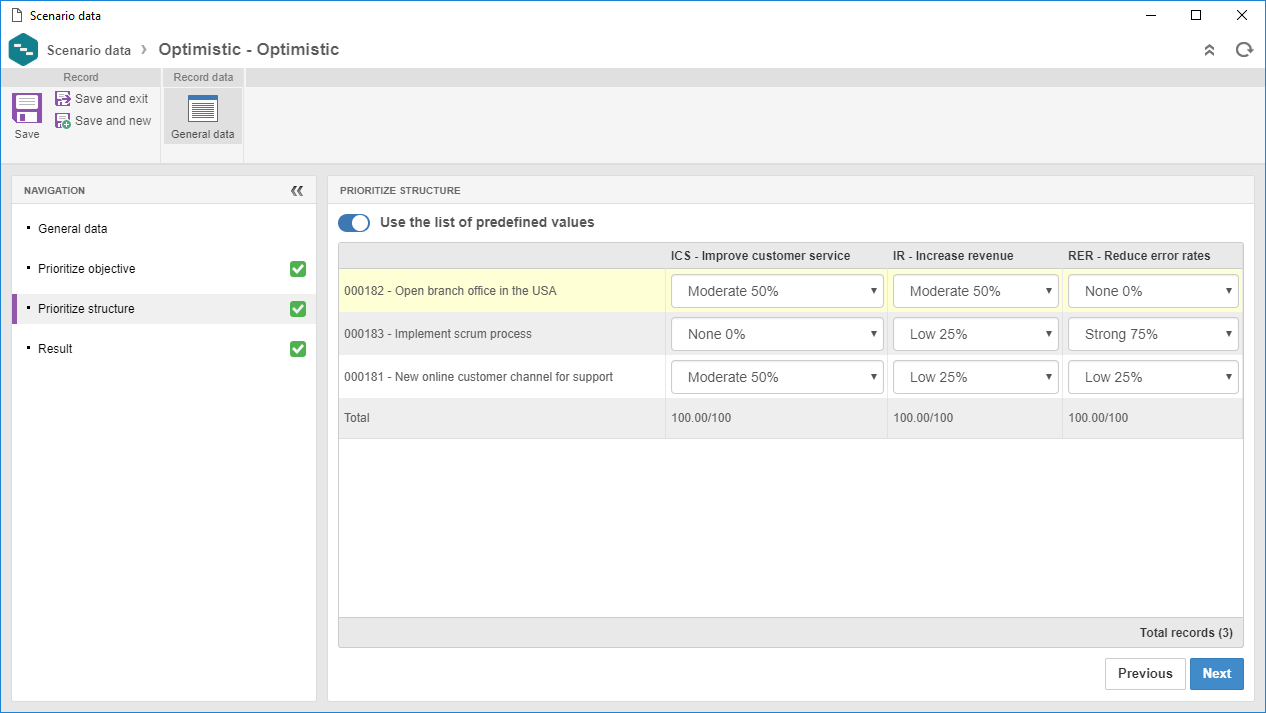Click the green check beside Prioritize structure

[x=298, y=309]
